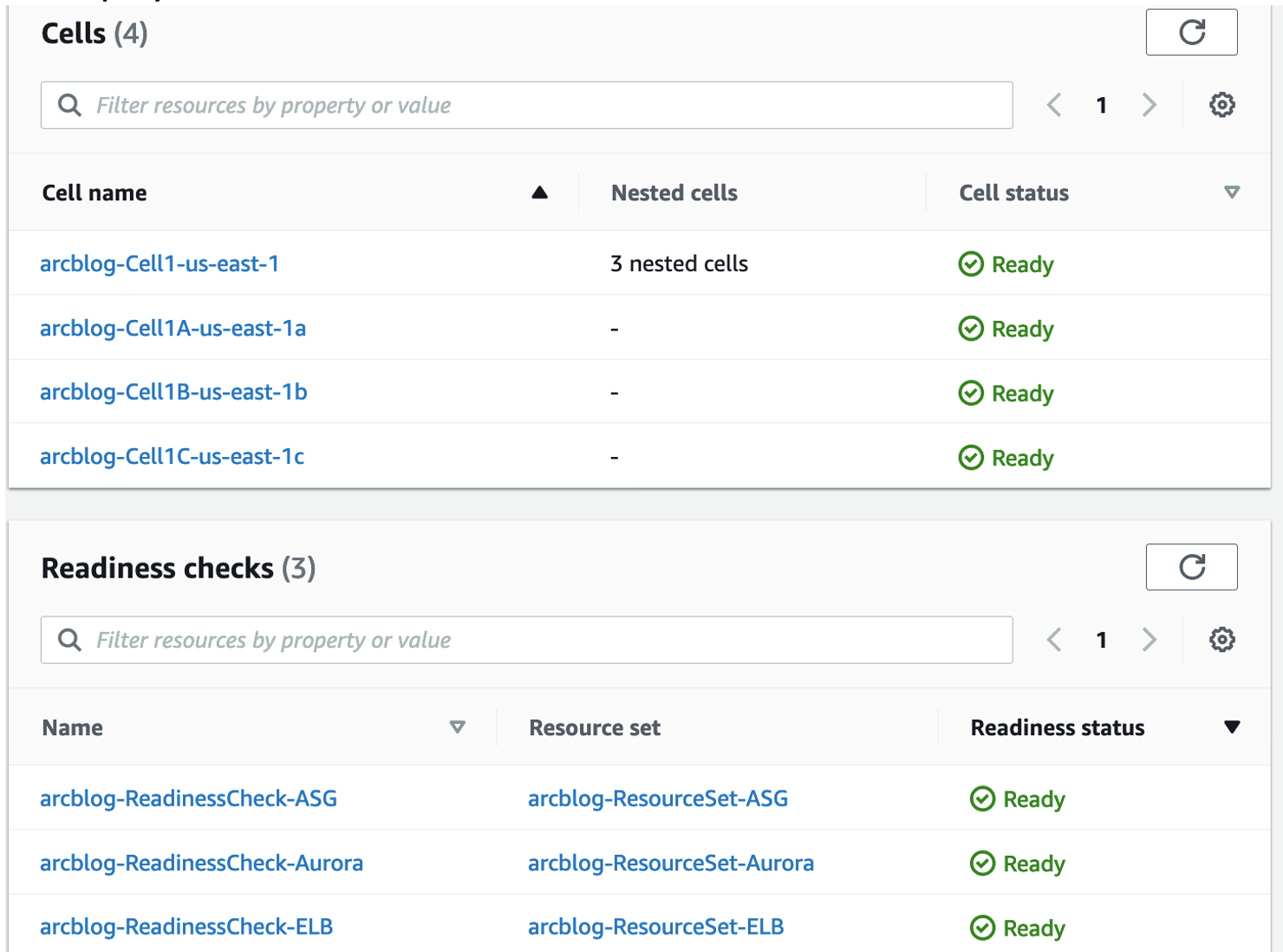Image resolution: width=1283 pixels, height=952 pixels.
Task: Open arcblog-Cell1B-us-east-1b cell link
Action: 173,392
